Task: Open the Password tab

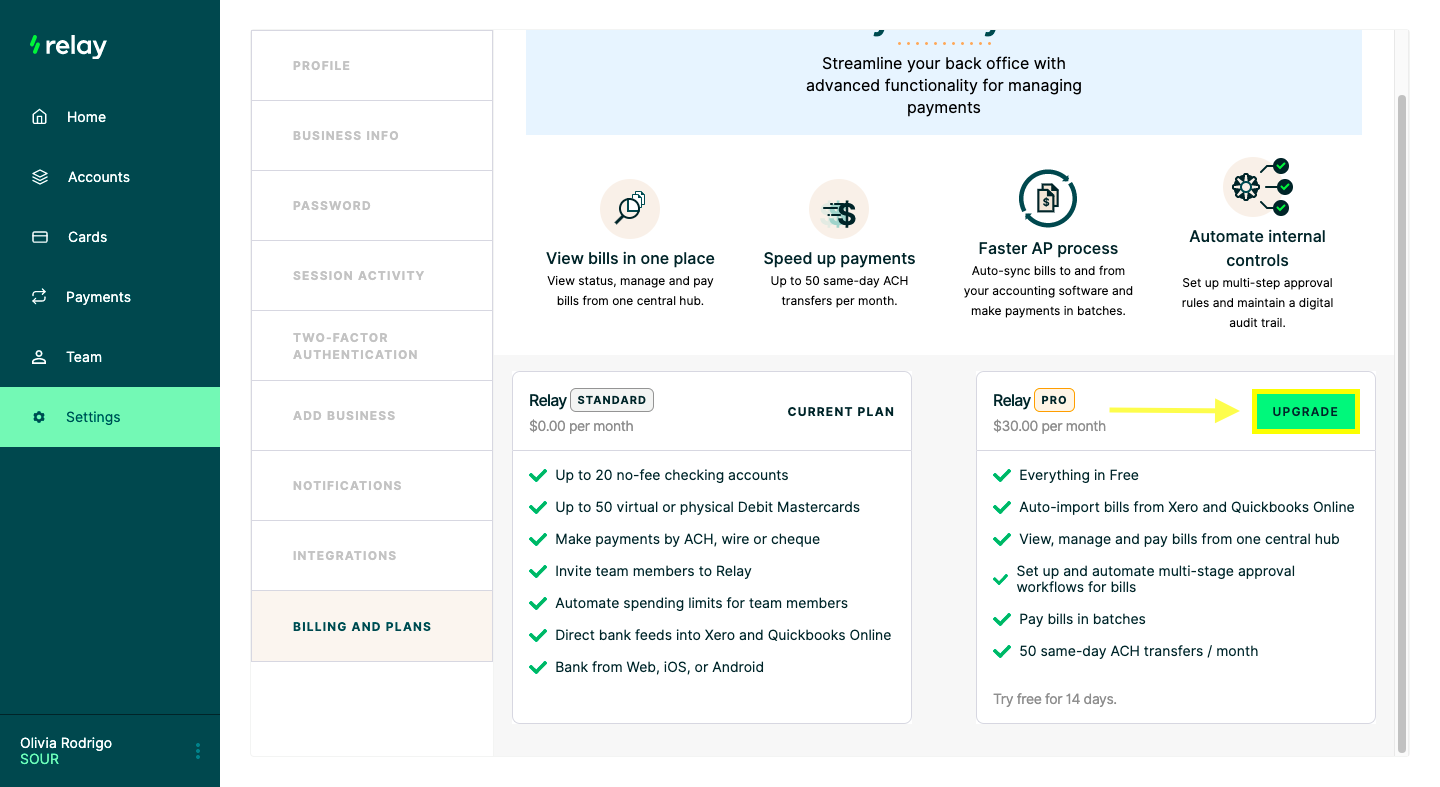Action: 372,206
